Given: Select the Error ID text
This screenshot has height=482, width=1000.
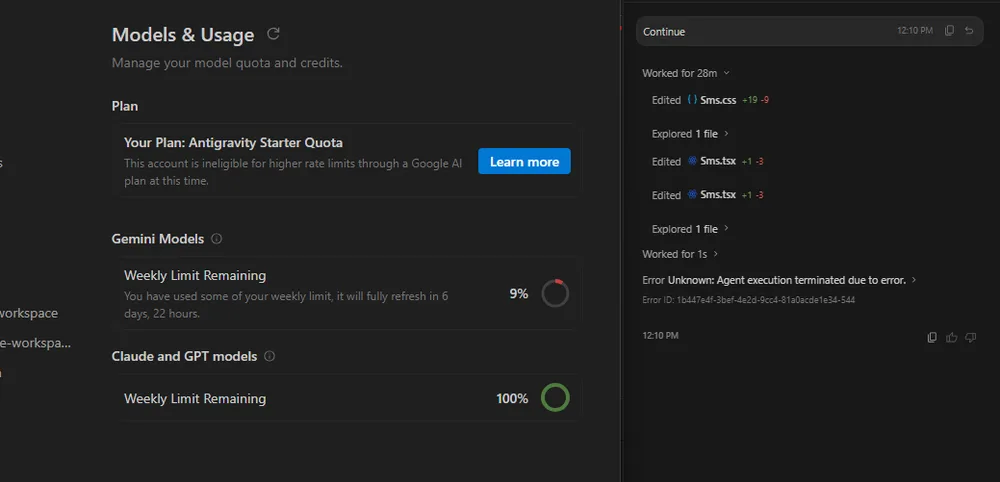Looking at the screenshot, I should pyautogui.click(x=749, y=300).
